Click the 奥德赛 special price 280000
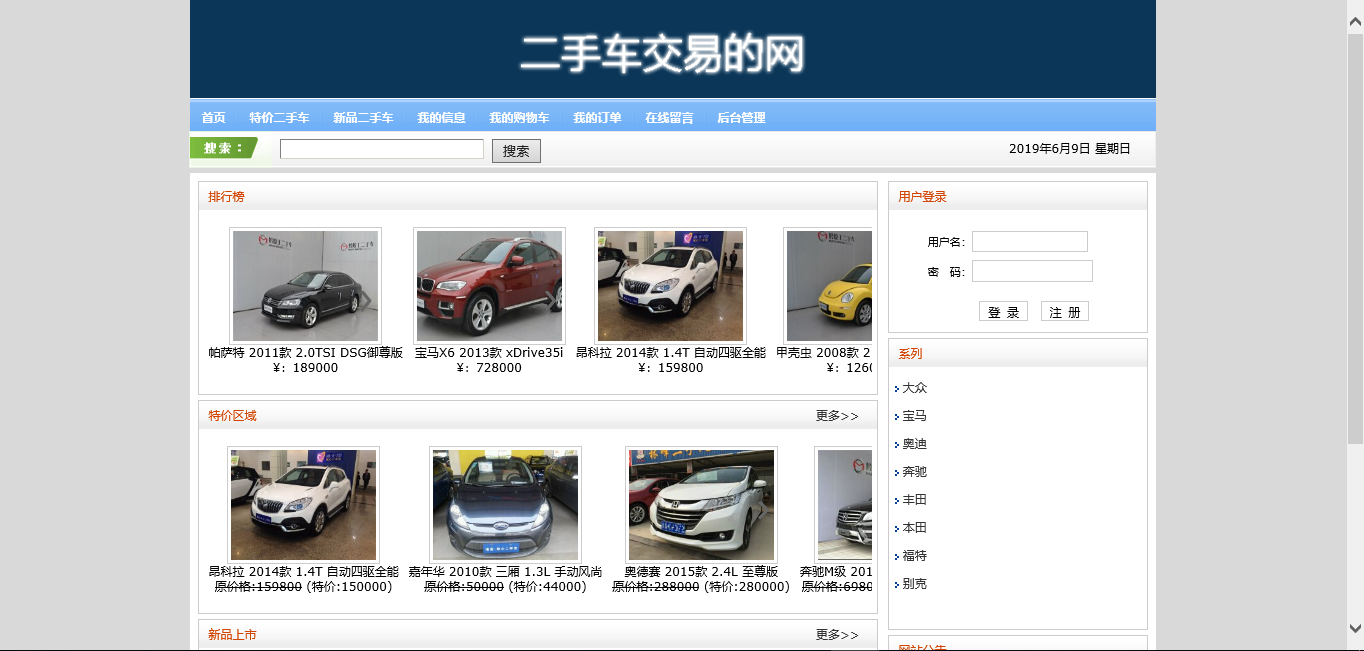 747,587
